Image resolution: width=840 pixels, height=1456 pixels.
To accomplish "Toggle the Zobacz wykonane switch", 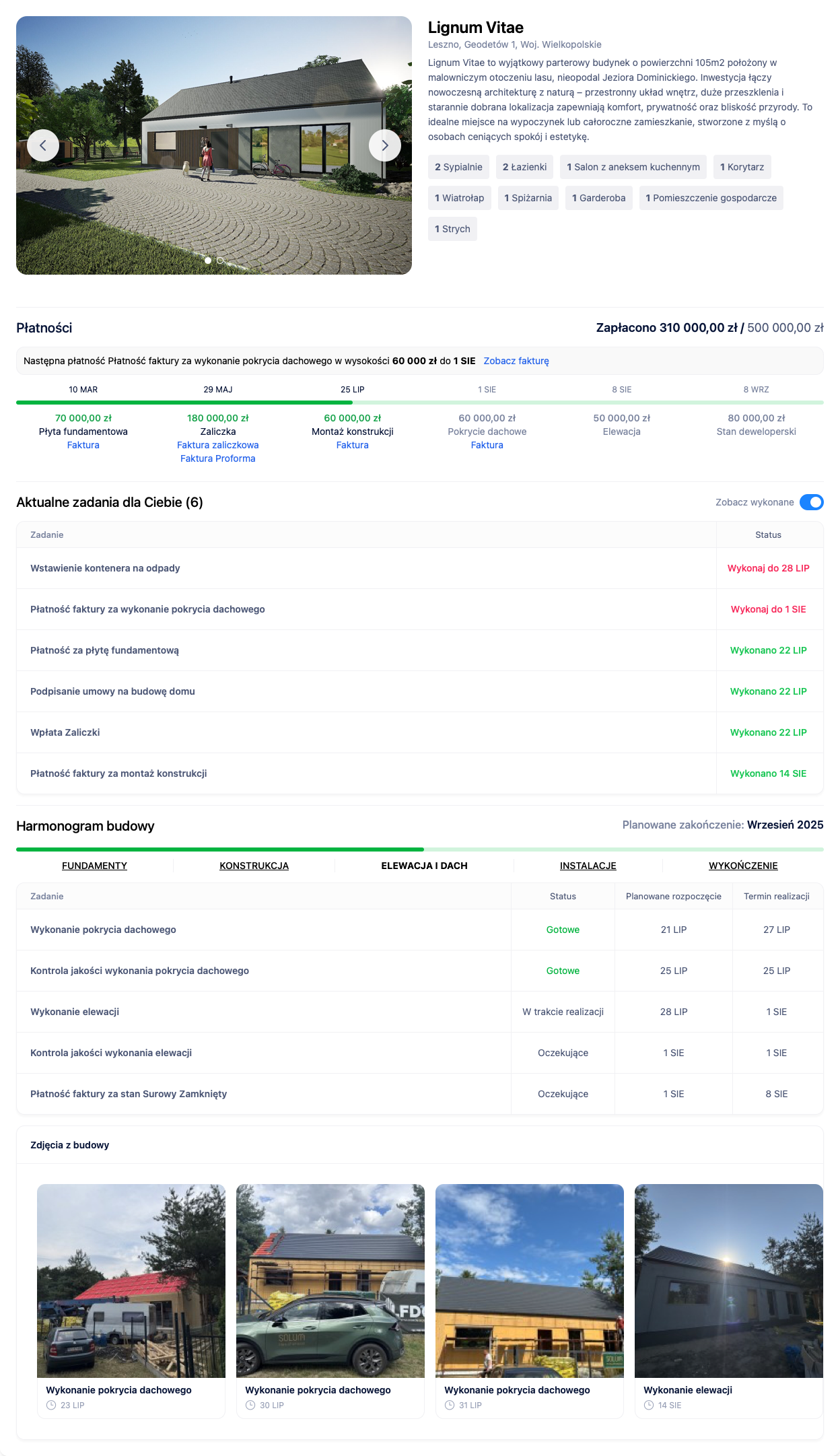I will tap(811, 502).
